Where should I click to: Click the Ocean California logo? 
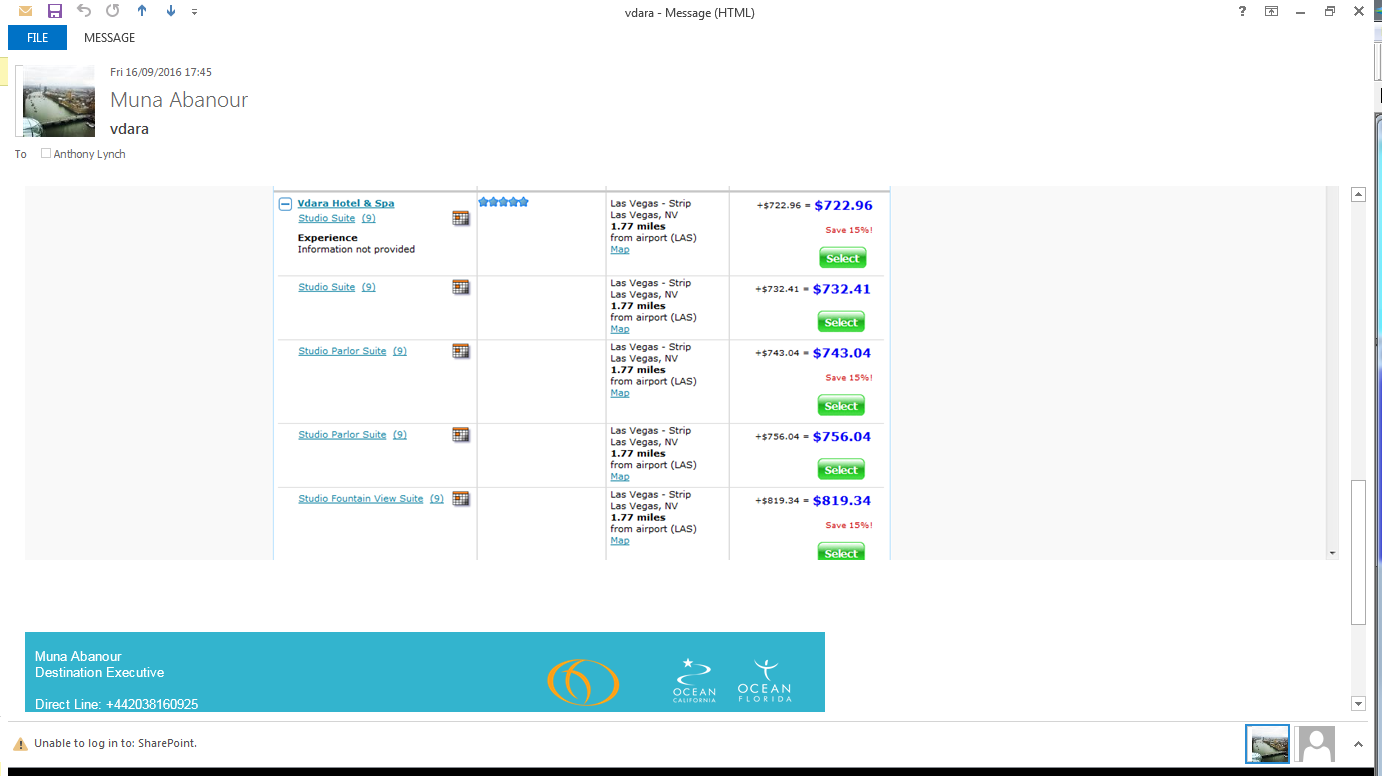(x=694, y=680)
